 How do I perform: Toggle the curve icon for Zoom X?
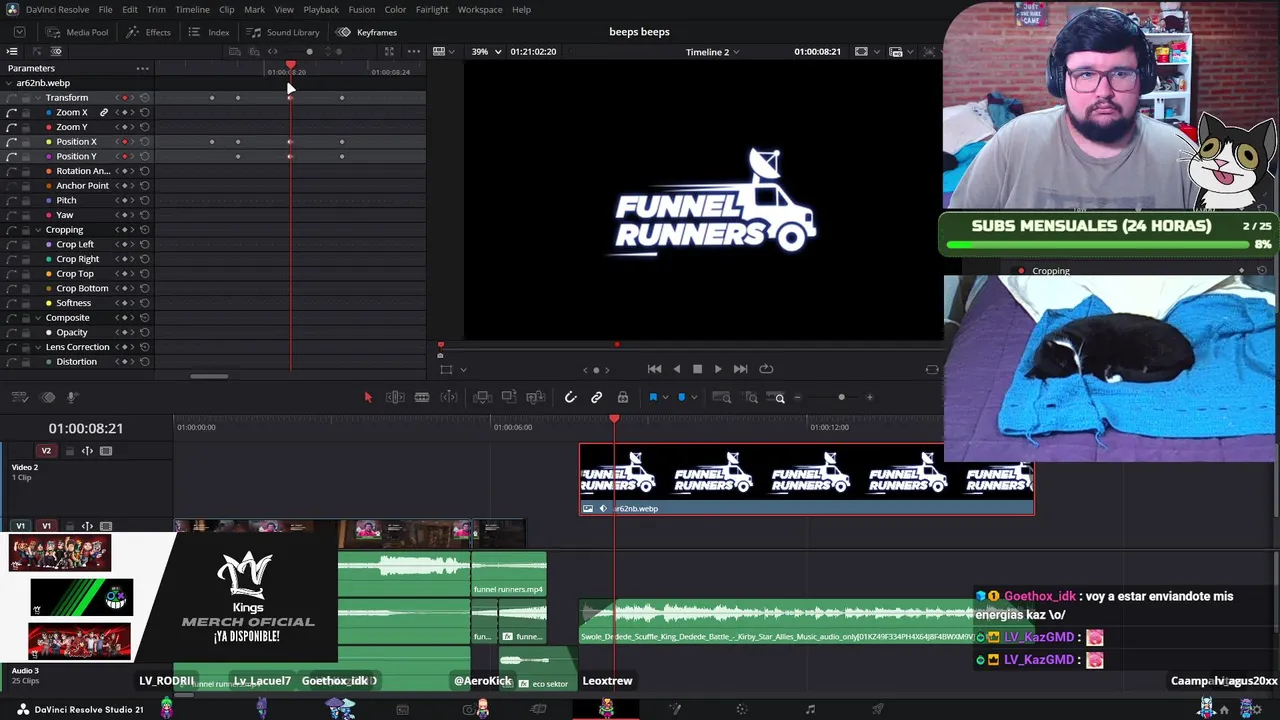[12, 113]
